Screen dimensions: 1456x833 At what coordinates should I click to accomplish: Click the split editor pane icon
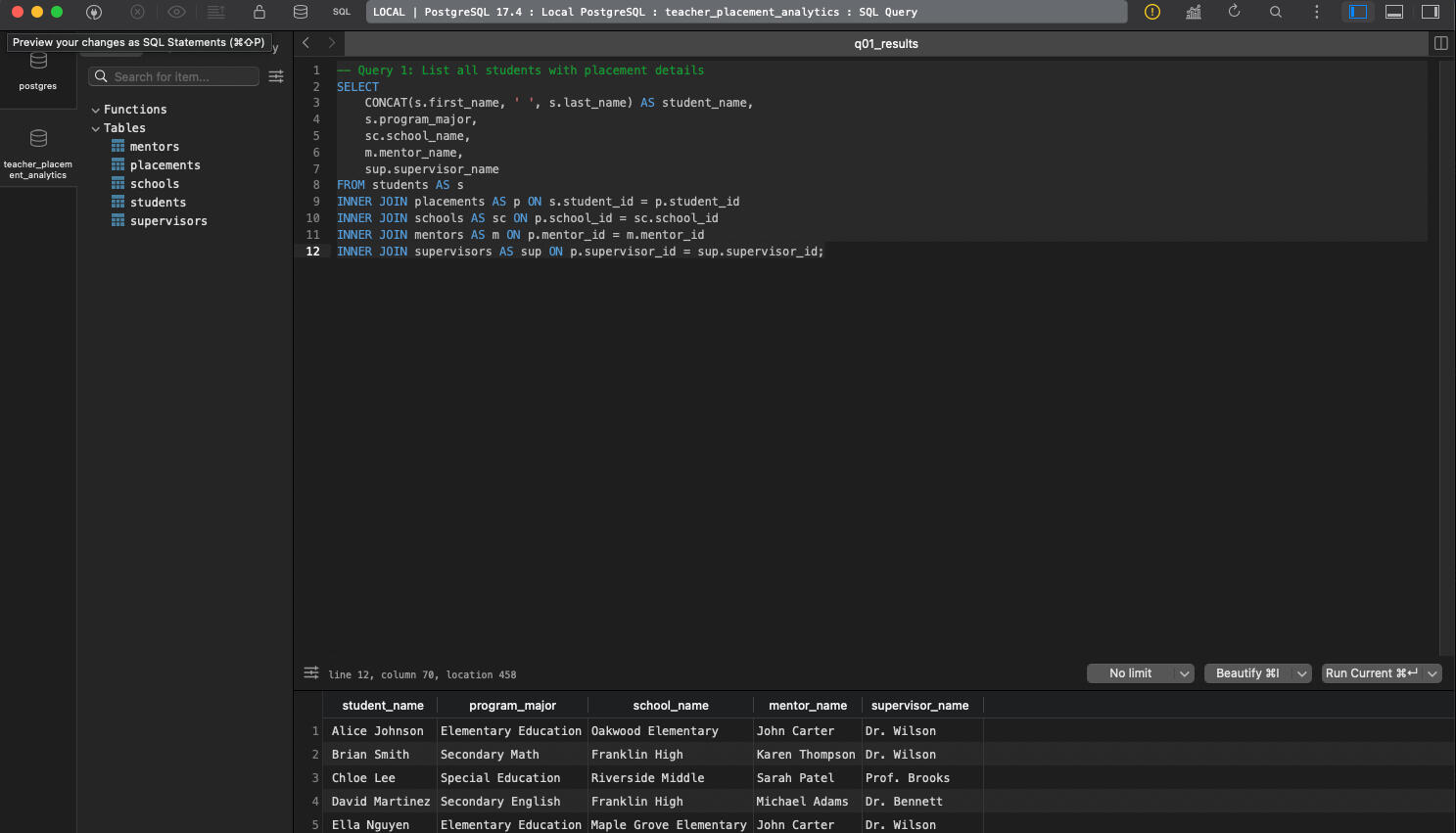coord(1440,43)
